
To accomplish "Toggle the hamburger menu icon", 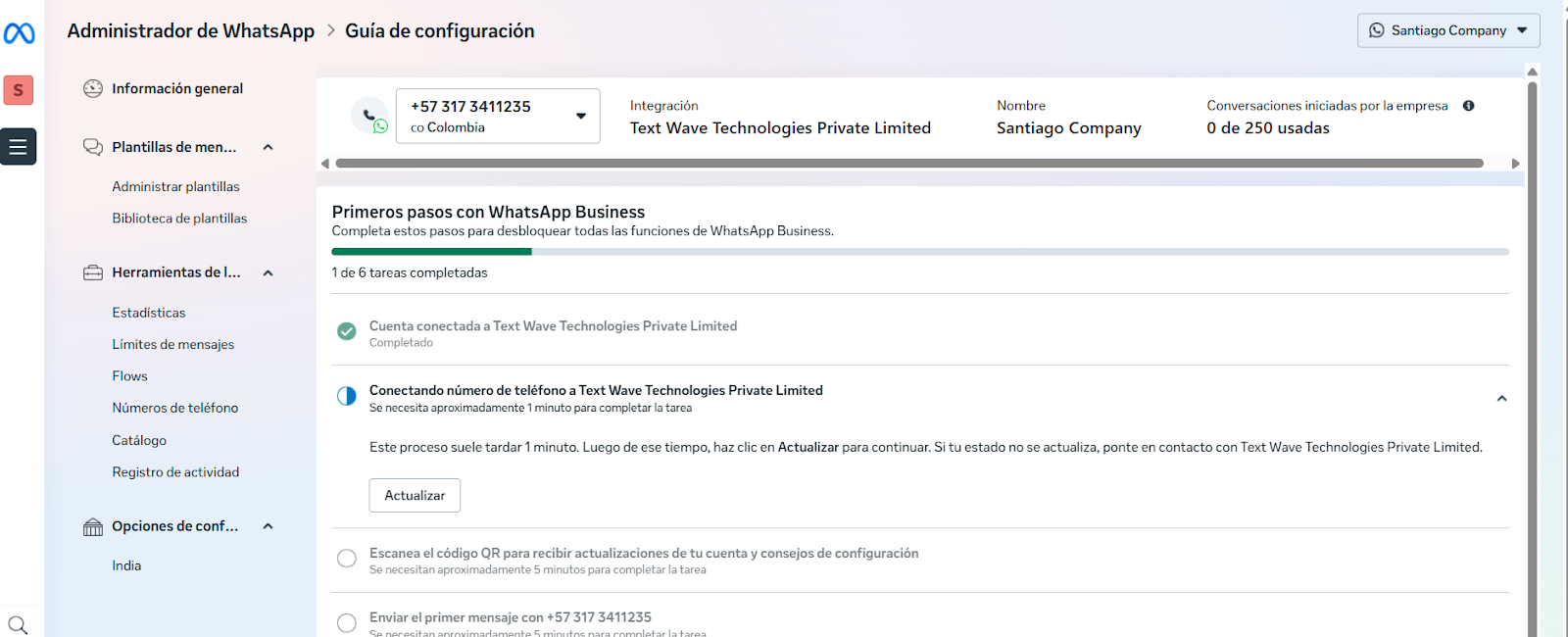I will pyautogui.click(x=19, y=147).
